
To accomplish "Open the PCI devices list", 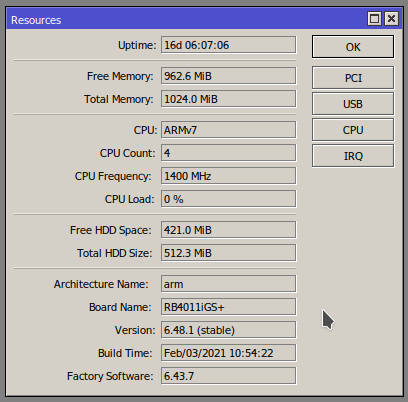I will point(353,78).
